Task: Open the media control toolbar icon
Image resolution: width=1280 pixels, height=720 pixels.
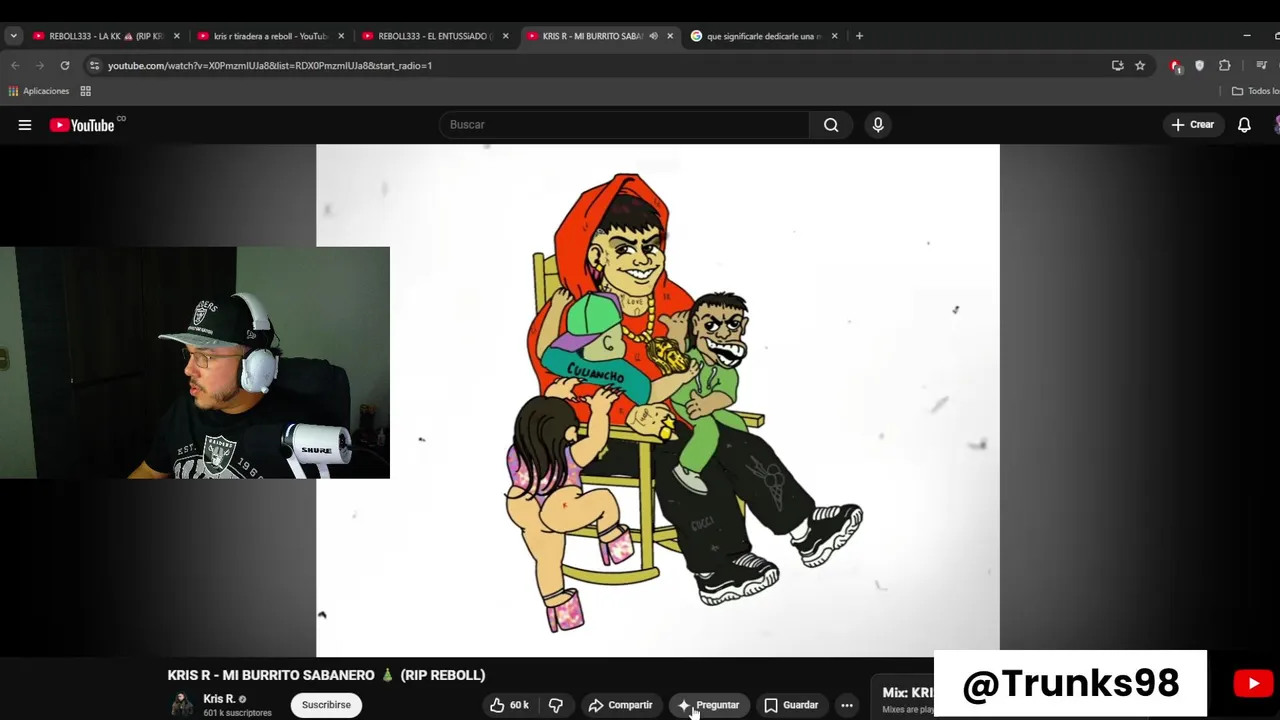Action: 1261,66
